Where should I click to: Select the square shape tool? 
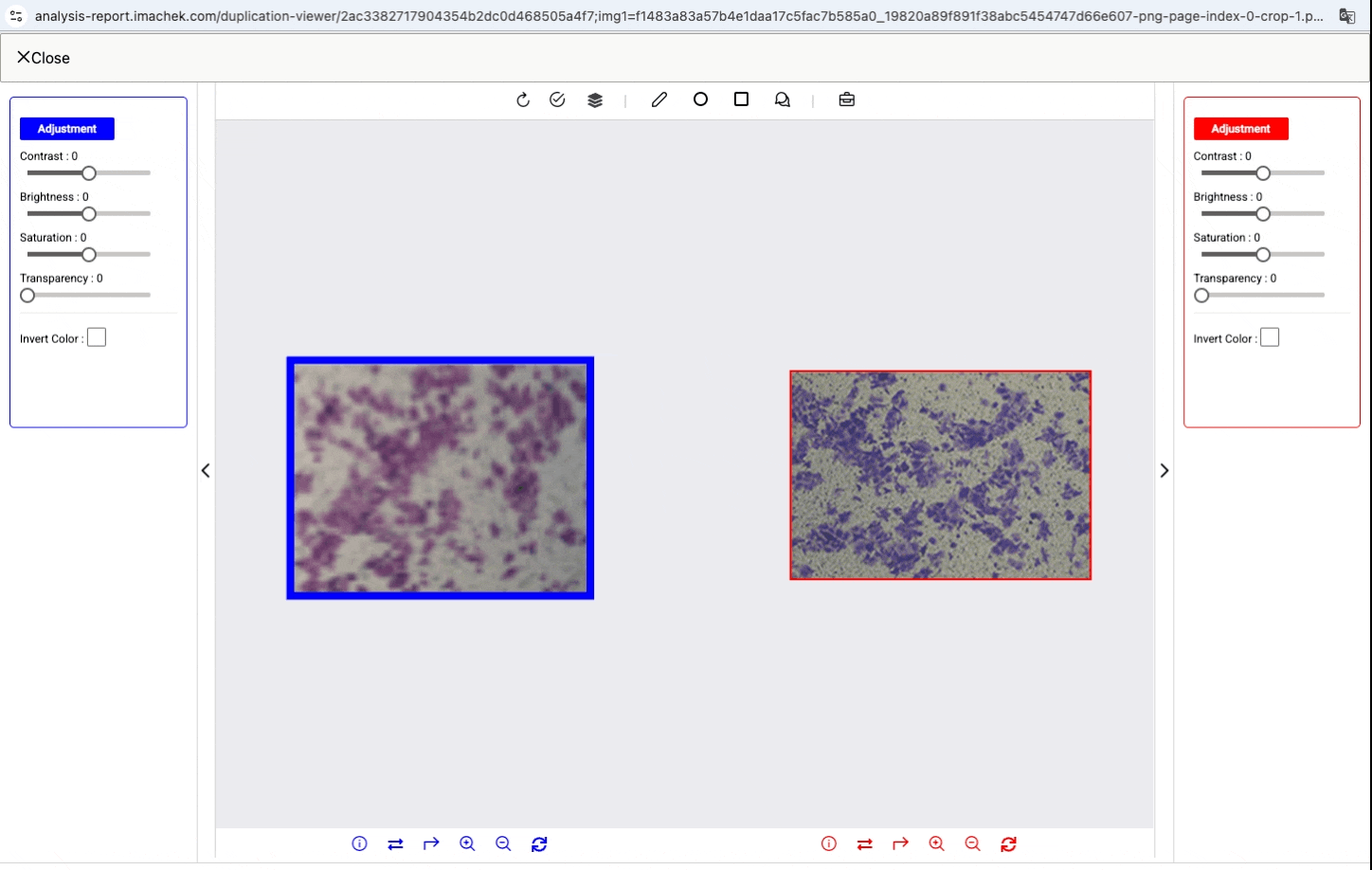[x=741, y=99]
